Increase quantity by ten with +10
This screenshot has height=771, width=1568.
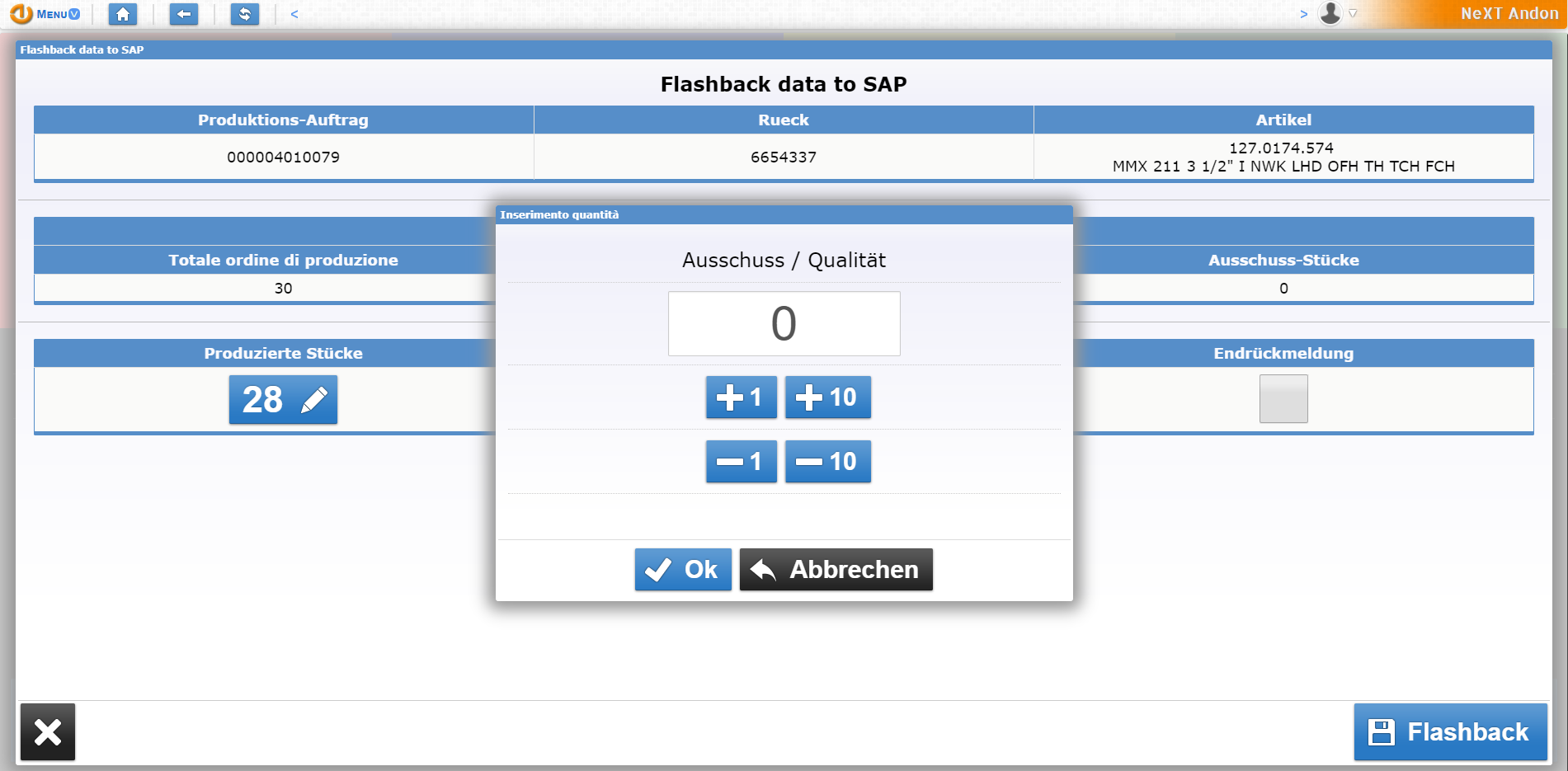(x=827, y=397)
